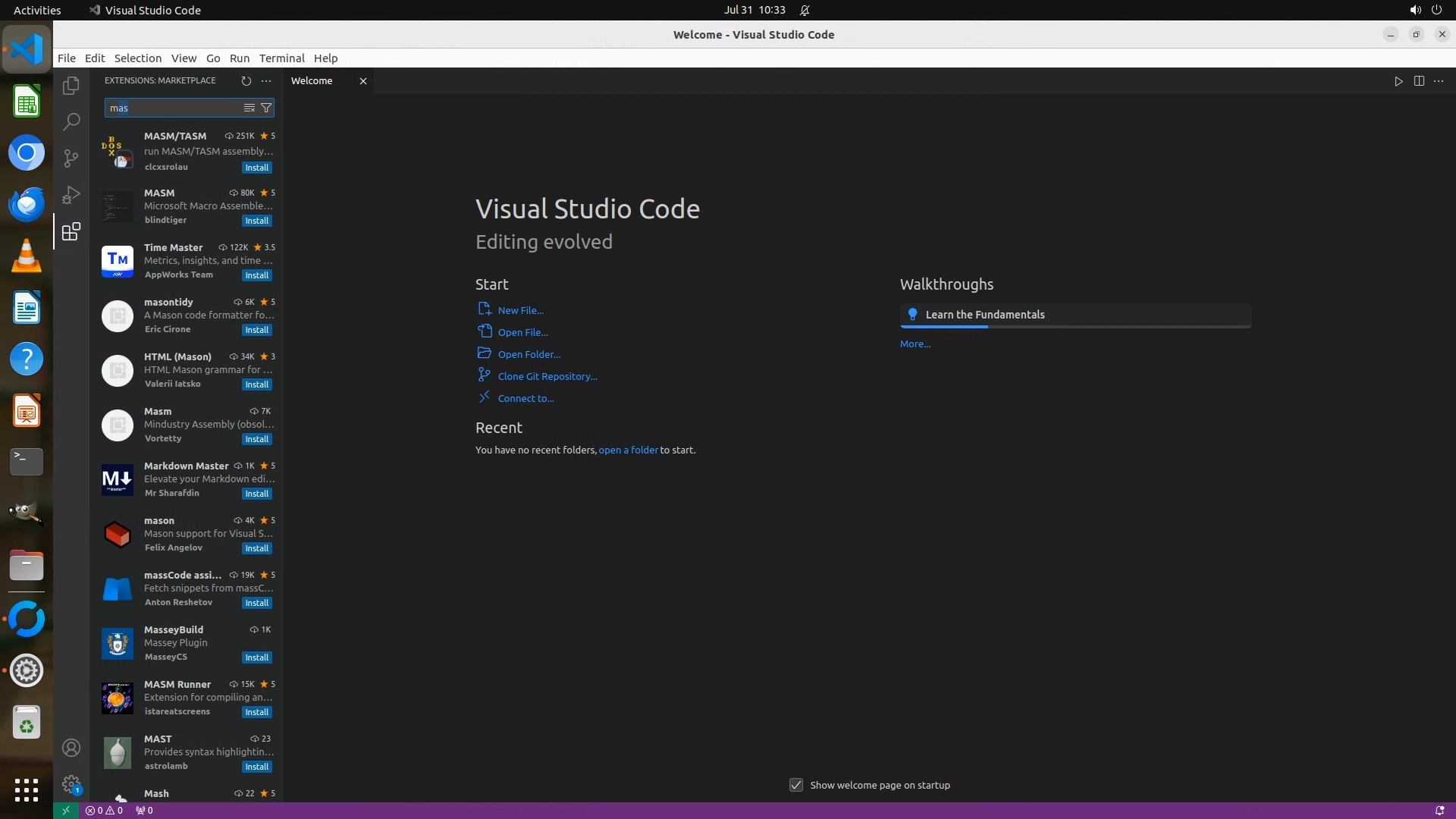1456x819 pixels.
Task: Refresh the extensions marketplace list
Action: tap(246, 81)
